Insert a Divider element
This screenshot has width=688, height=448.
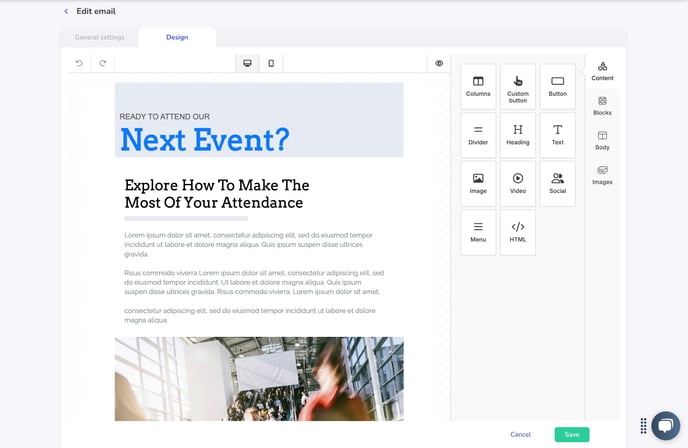tap(478, 134)
